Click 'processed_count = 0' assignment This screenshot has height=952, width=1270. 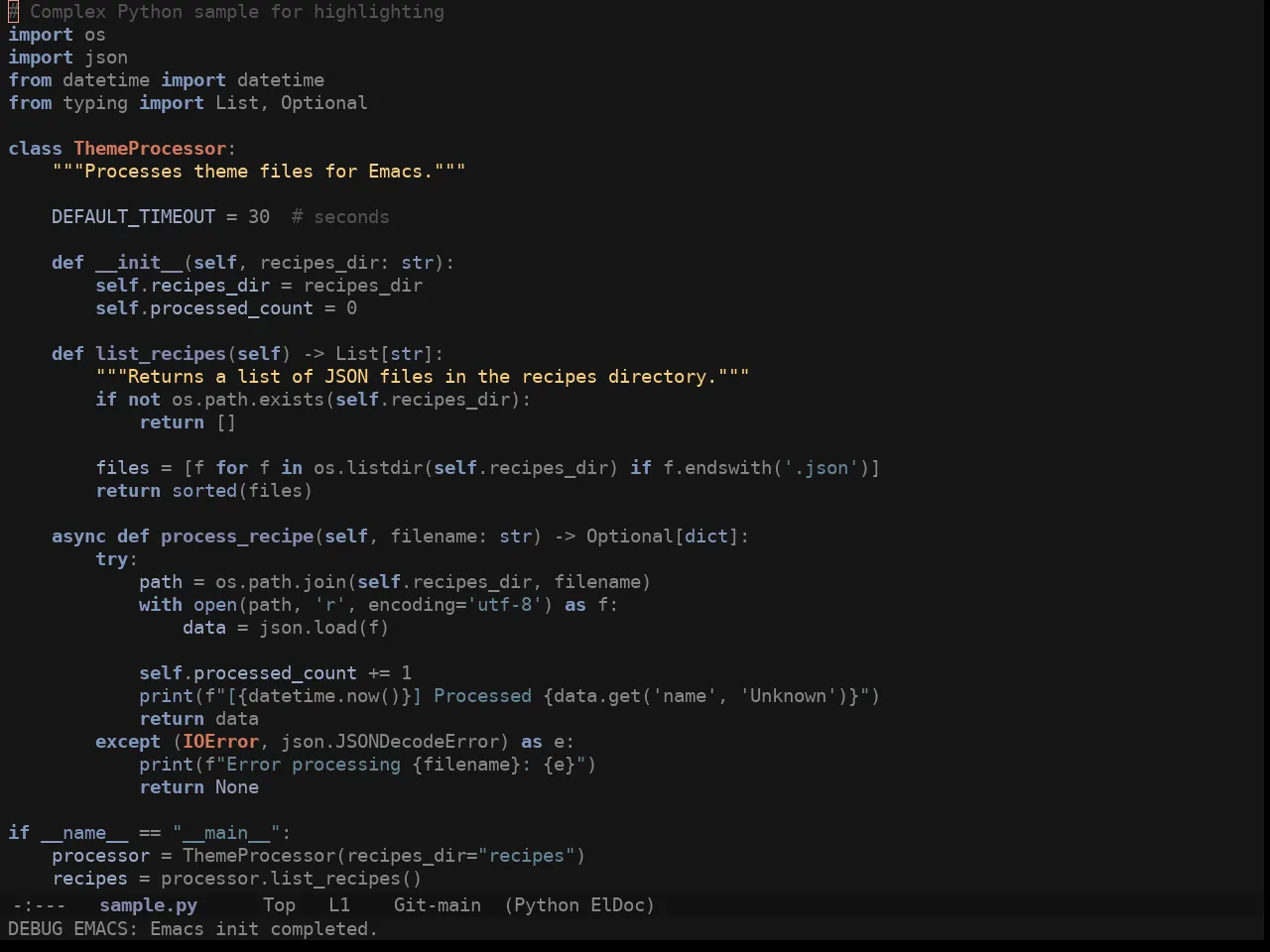[253, 308]
